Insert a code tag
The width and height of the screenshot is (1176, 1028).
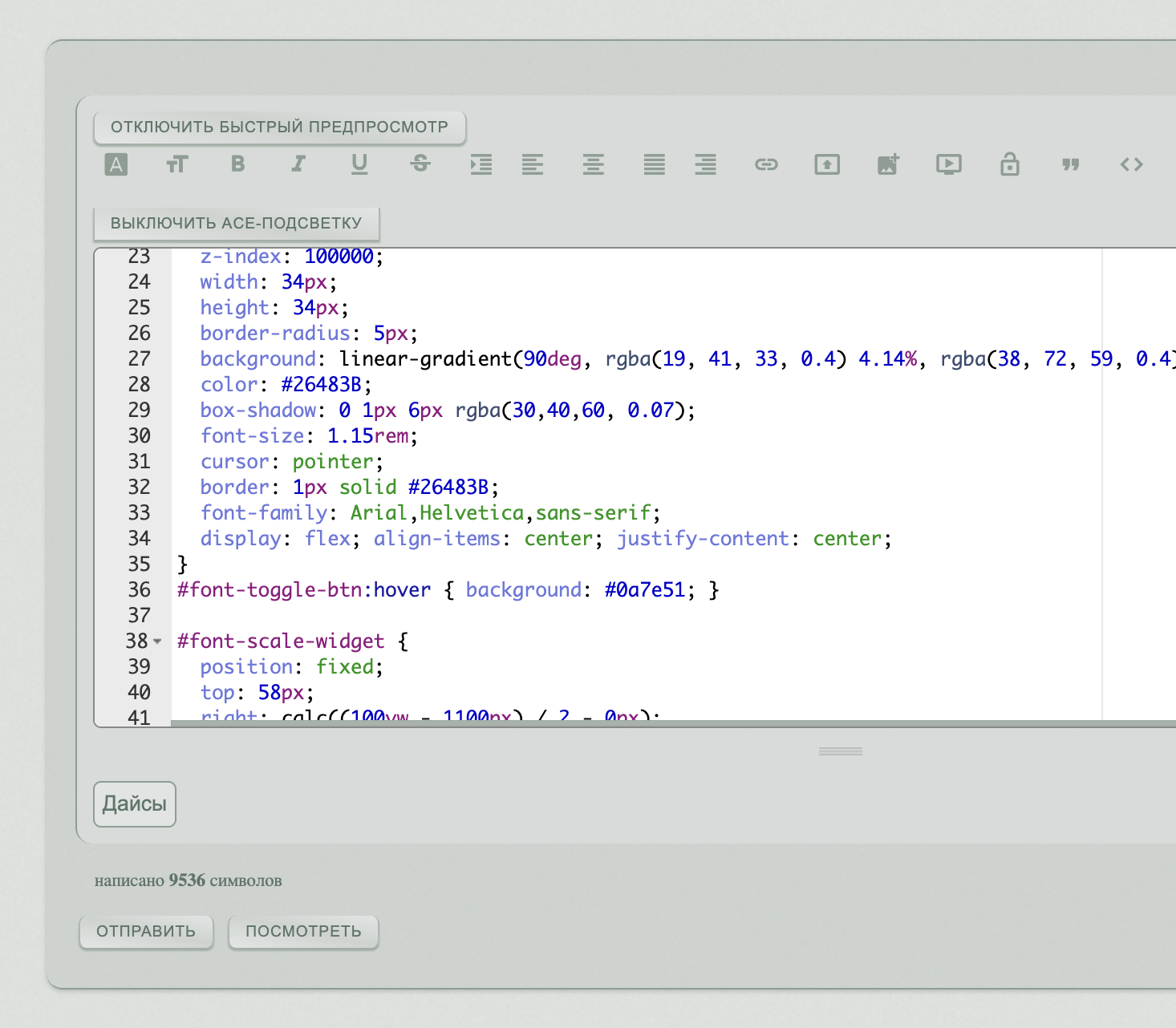pos(1132,164)
